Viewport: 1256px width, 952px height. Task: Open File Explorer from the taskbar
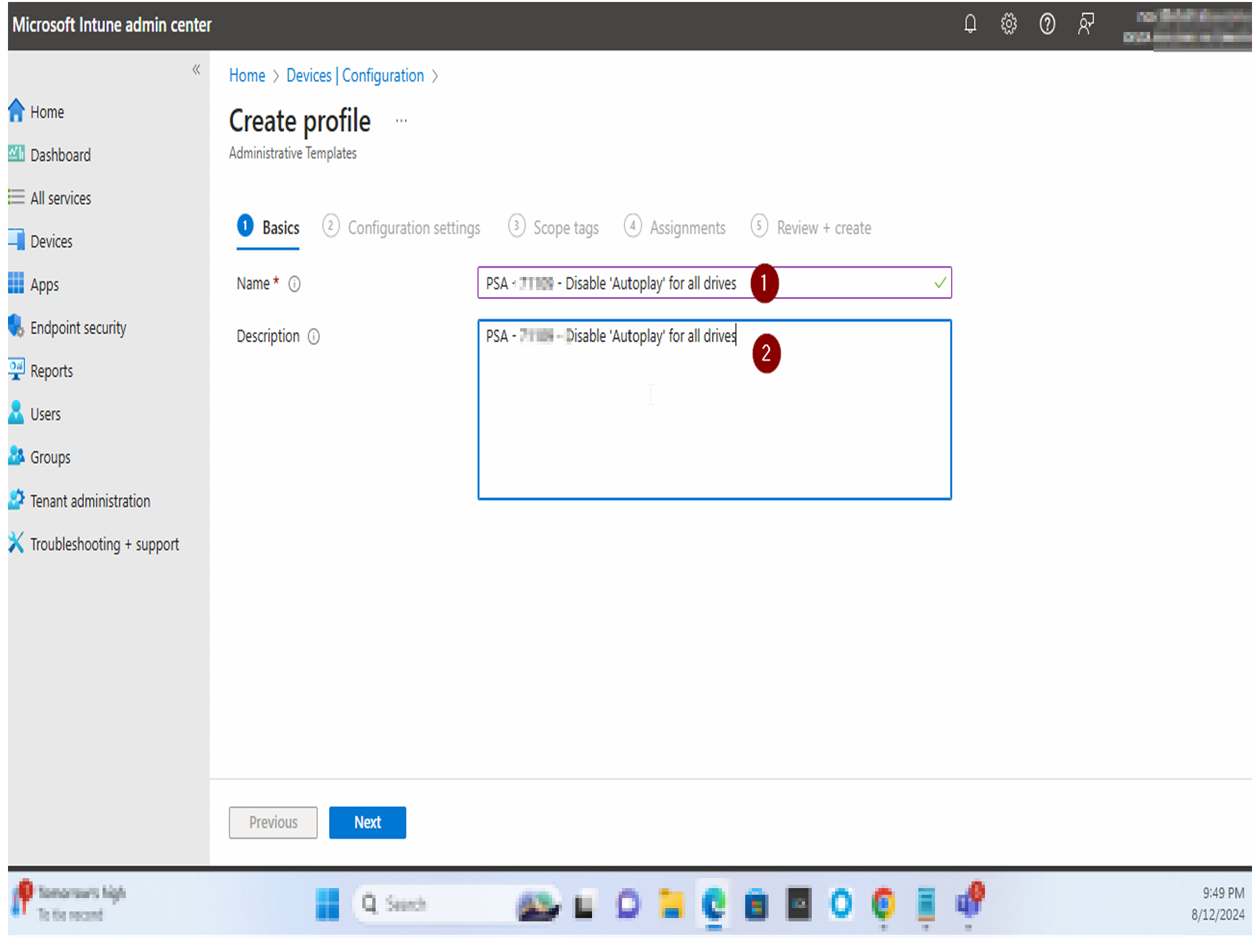tap(671, 905)
